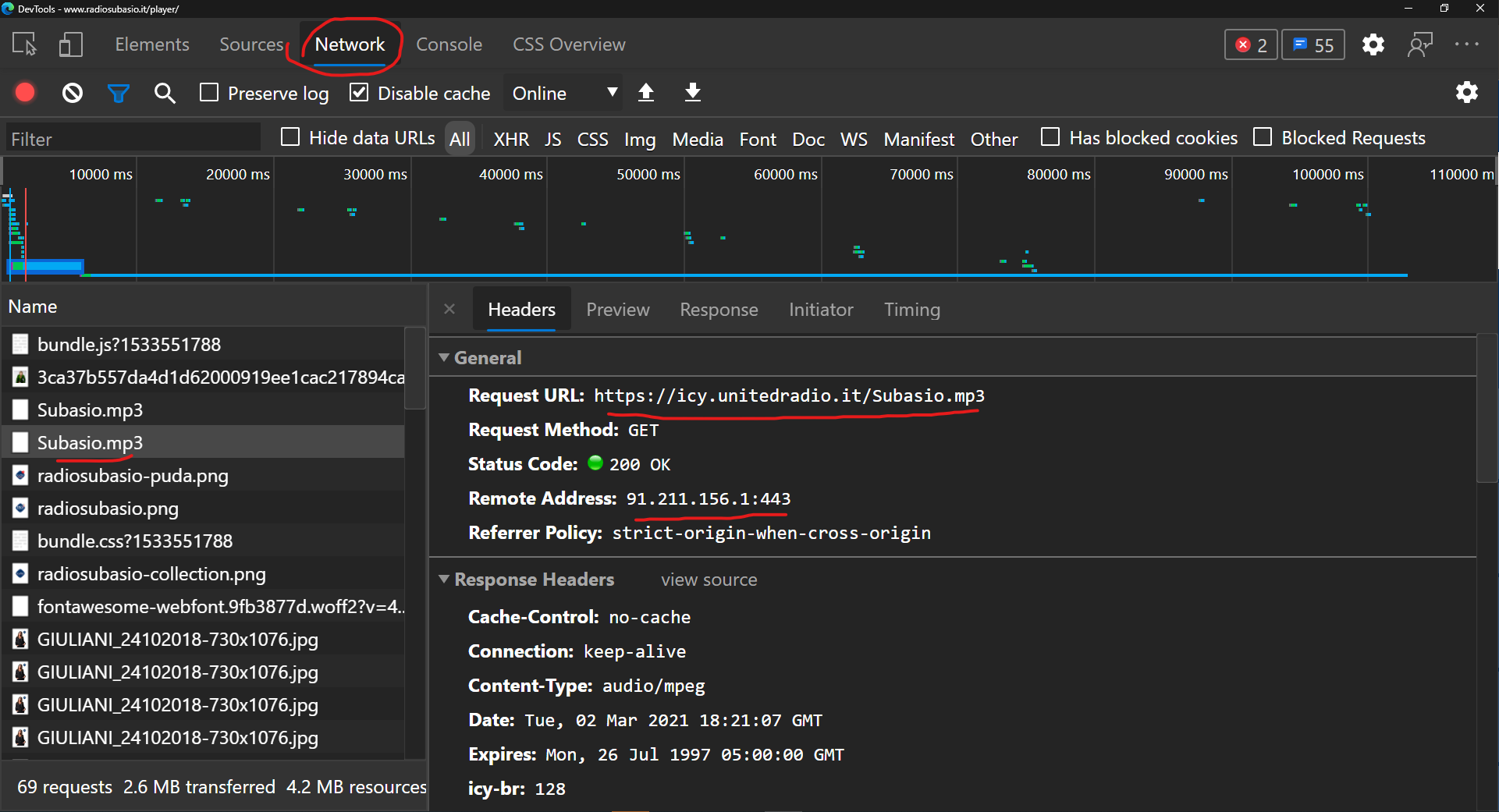Open the Timing tab of the request
The image size is (1499, 812).
(911, 310)
